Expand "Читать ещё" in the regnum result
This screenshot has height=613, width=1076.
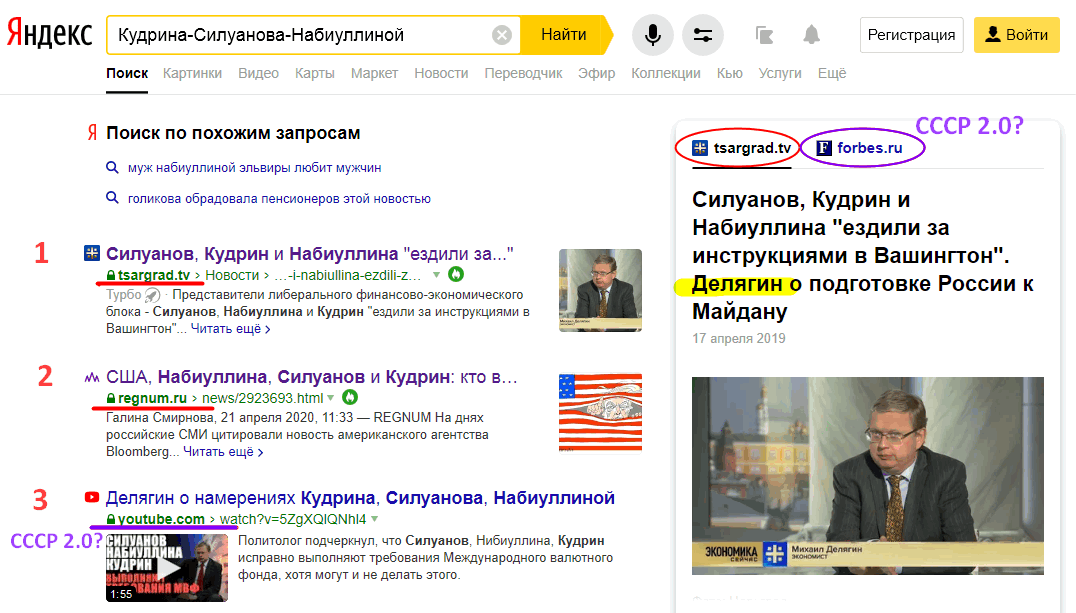224,452
